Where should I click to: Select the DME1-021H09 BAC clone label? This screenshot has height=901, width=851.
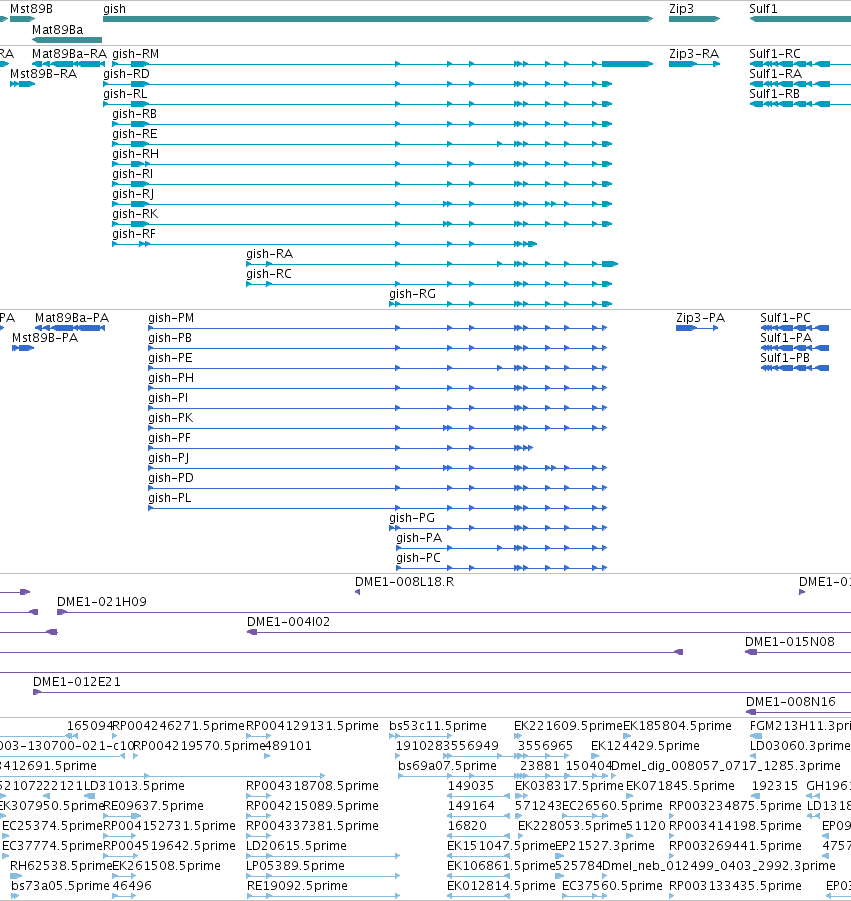102,602
